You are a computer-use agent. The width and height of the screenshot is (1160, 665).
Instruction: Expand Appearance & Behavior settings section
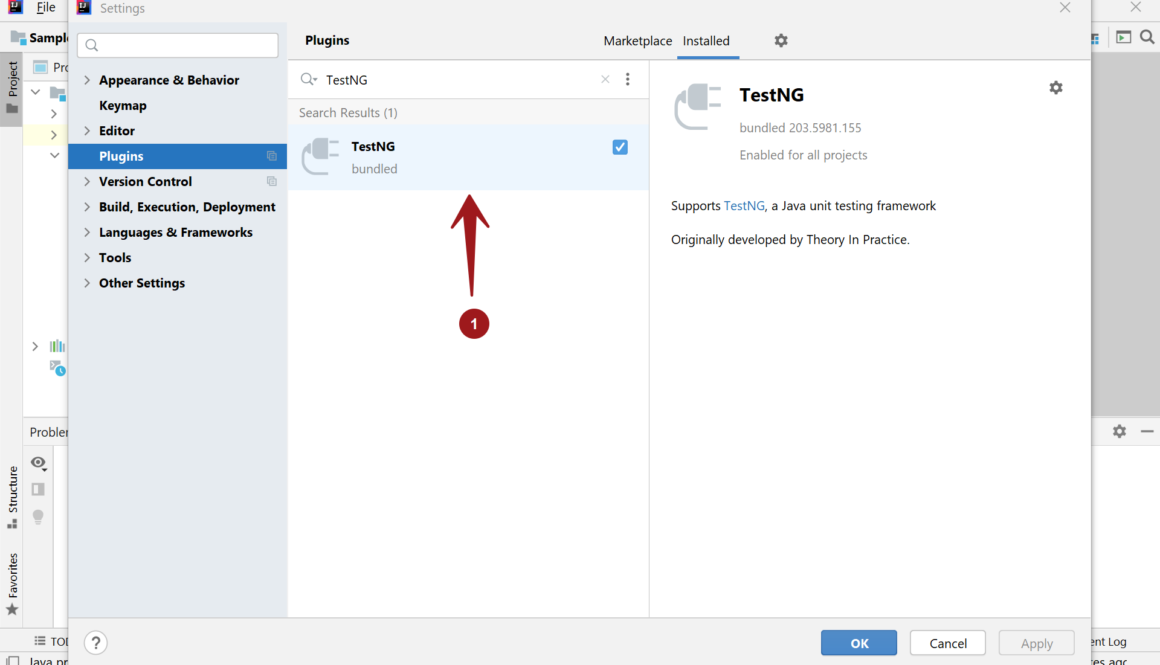coord(87,81)
